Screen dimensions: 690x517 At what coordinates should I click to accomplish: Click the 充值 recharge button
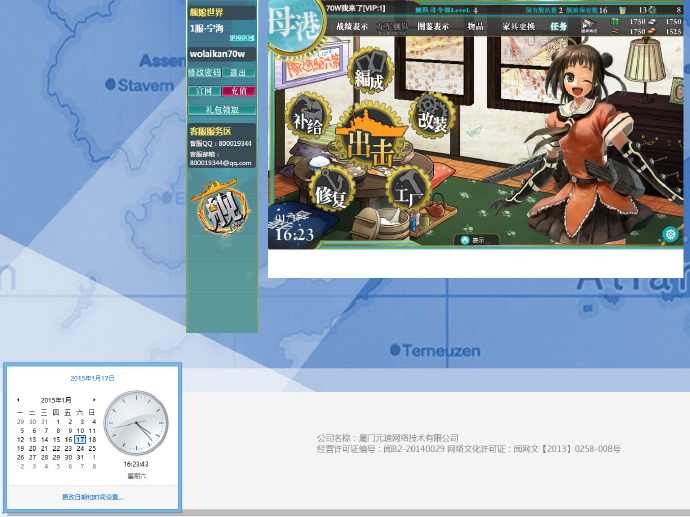point(238,91)
